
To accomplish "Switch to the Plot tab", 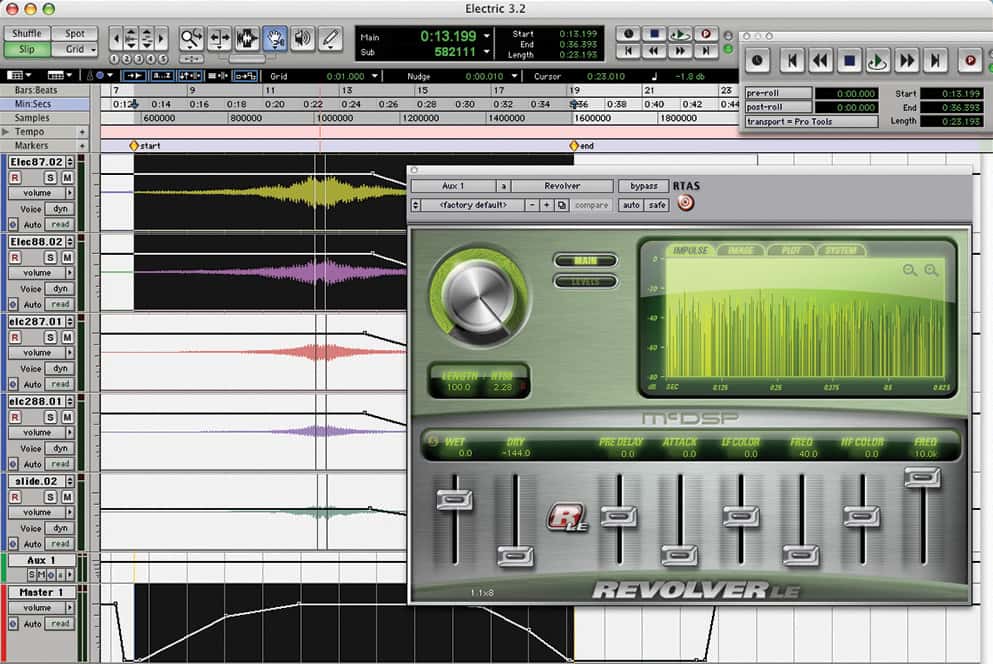I will 790,251.
